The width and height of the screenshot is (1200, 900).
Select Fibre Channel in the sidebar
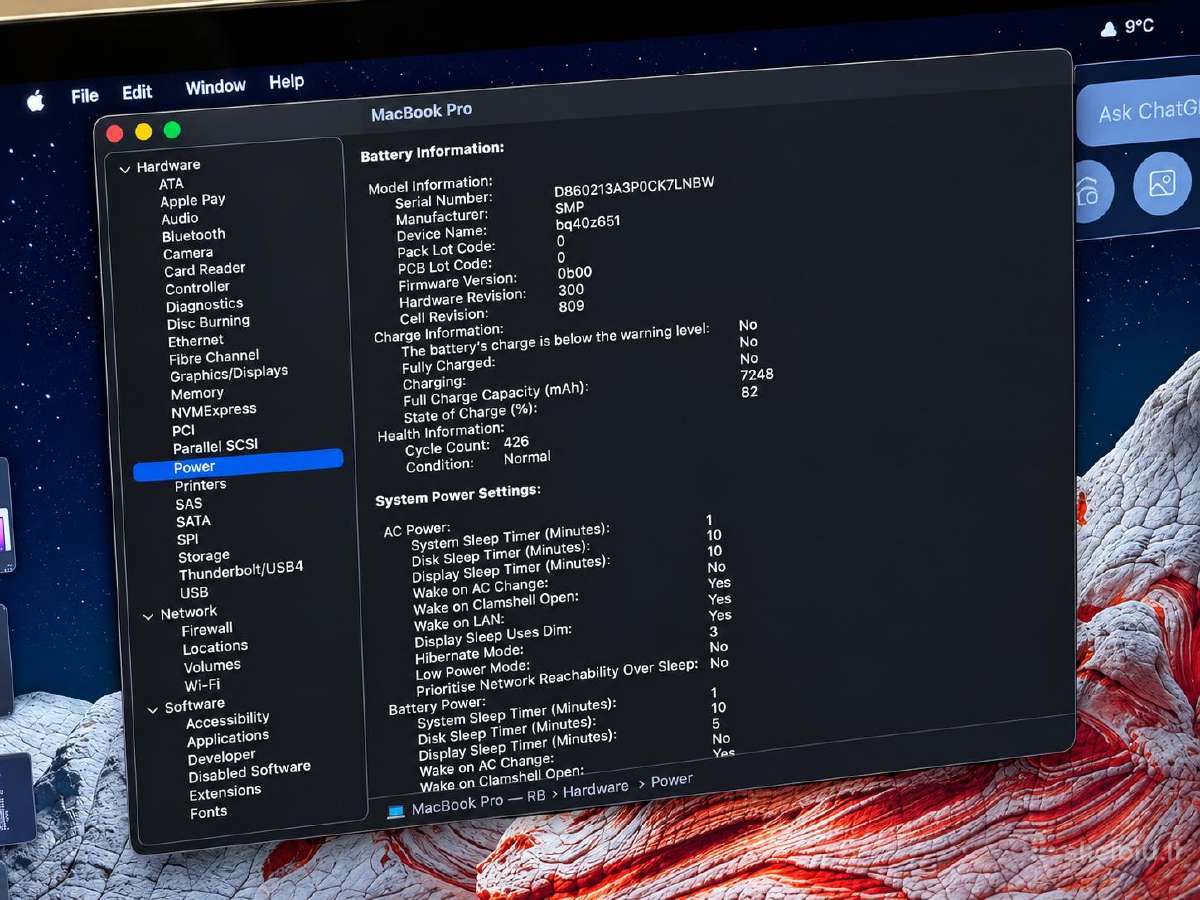coord(214,356)
